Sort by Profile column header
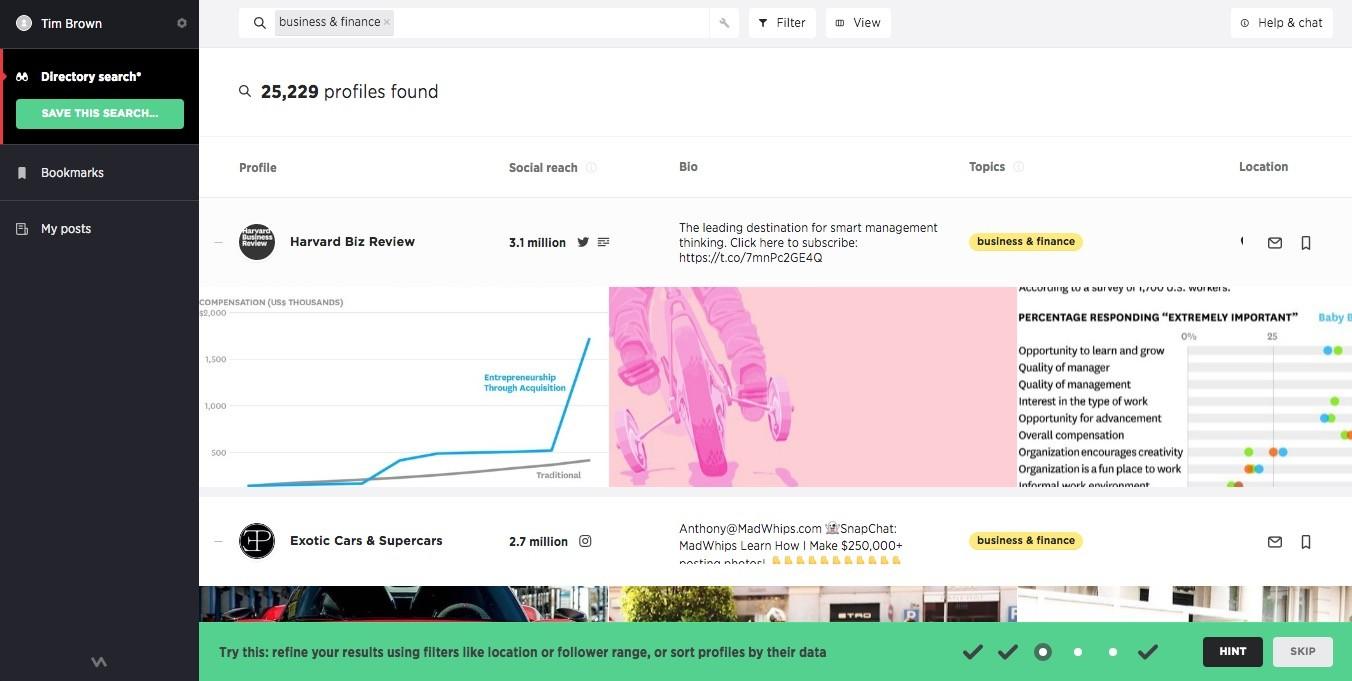 point(257,167)
